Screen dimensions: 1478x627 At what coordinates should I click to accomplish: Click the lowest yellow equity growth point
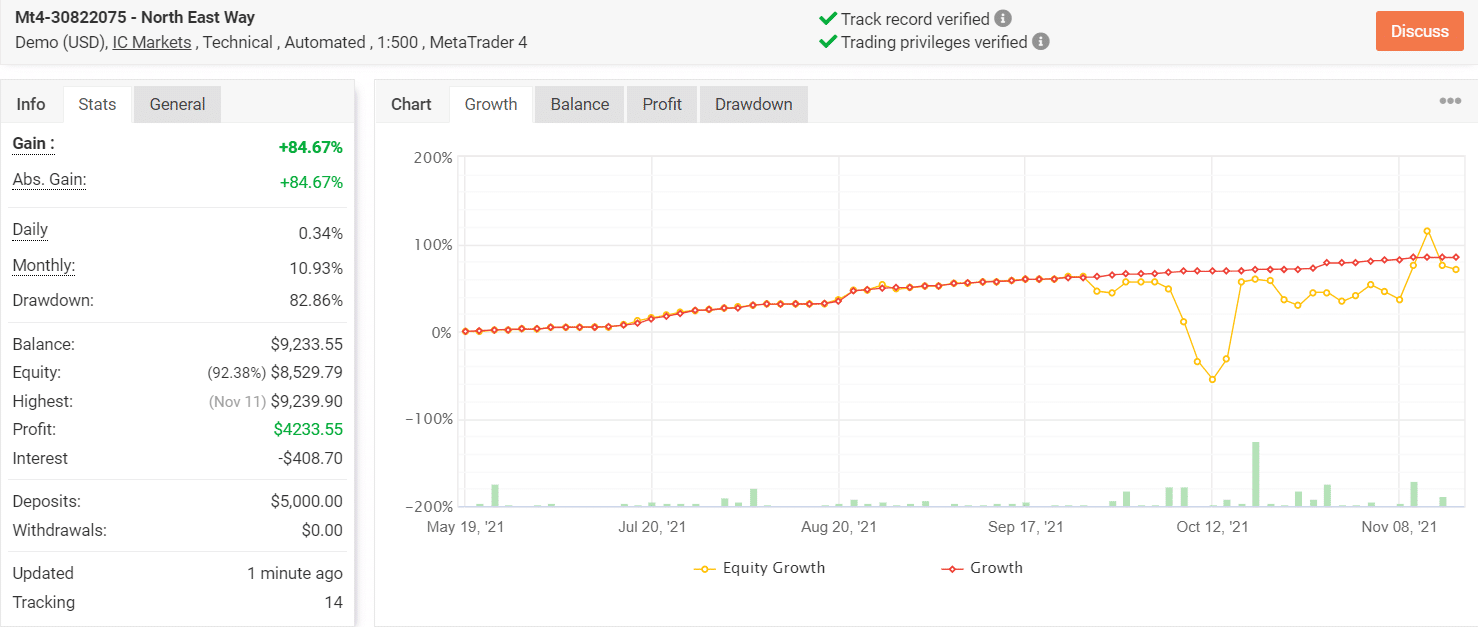pos(1212,380)
